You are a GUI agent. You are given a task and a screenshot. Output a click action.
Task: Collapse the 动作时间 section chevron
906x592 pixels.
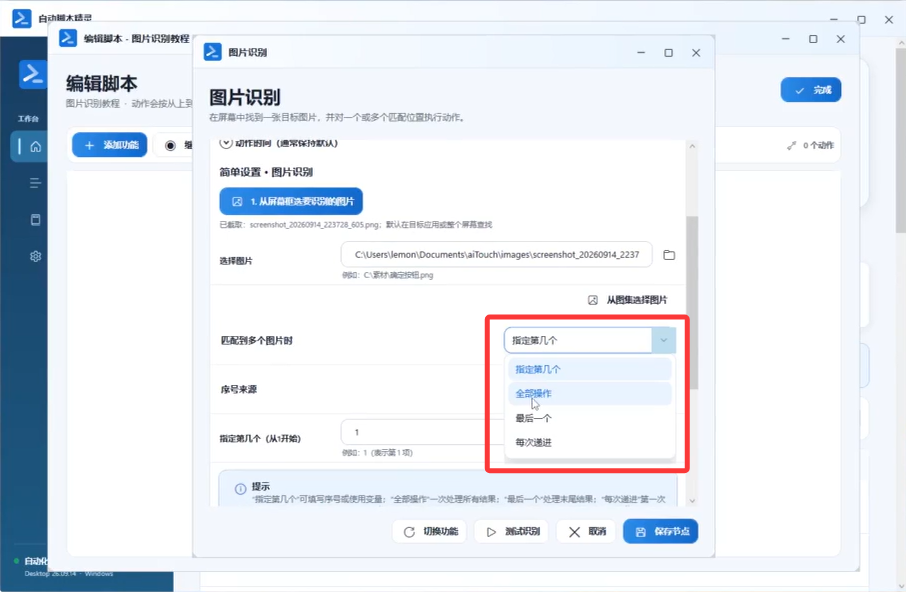(226, 143)
